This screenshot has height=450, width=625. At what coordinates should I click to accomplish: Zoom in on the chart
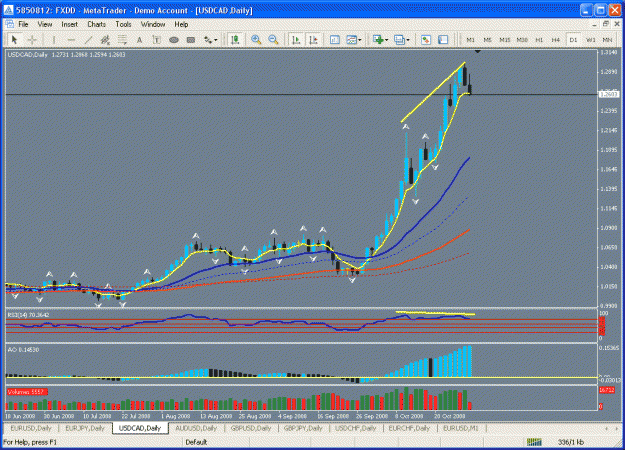[256, 40]
